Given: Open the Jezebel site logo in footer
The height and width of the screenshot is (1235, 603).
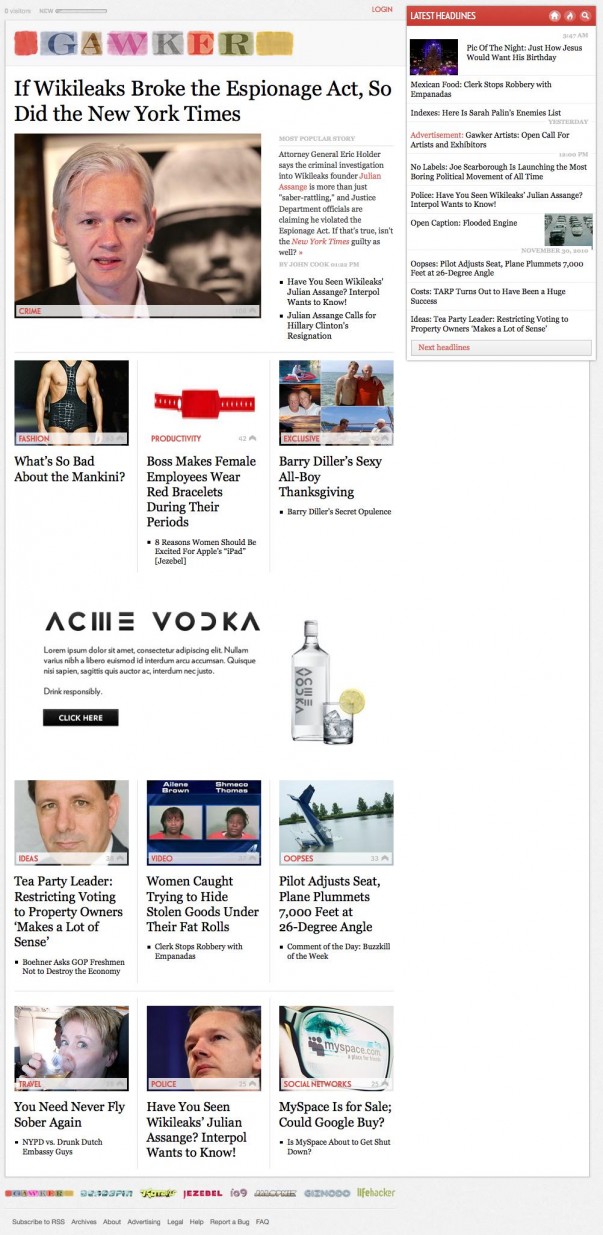Looking at the screenshot, I should coord(203,1193).
